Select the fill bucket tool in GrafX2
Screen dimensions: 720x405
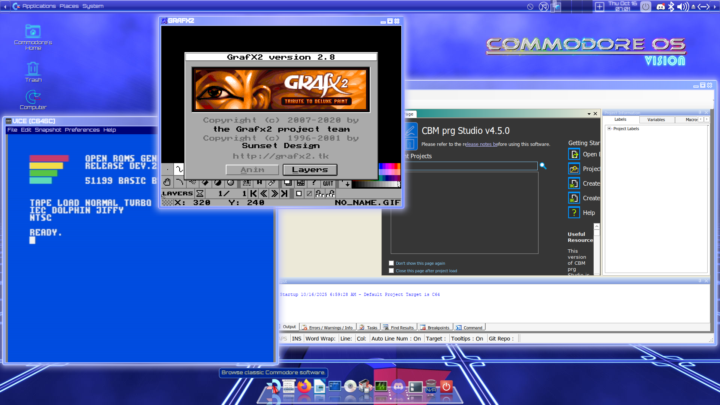click(205, 183)
